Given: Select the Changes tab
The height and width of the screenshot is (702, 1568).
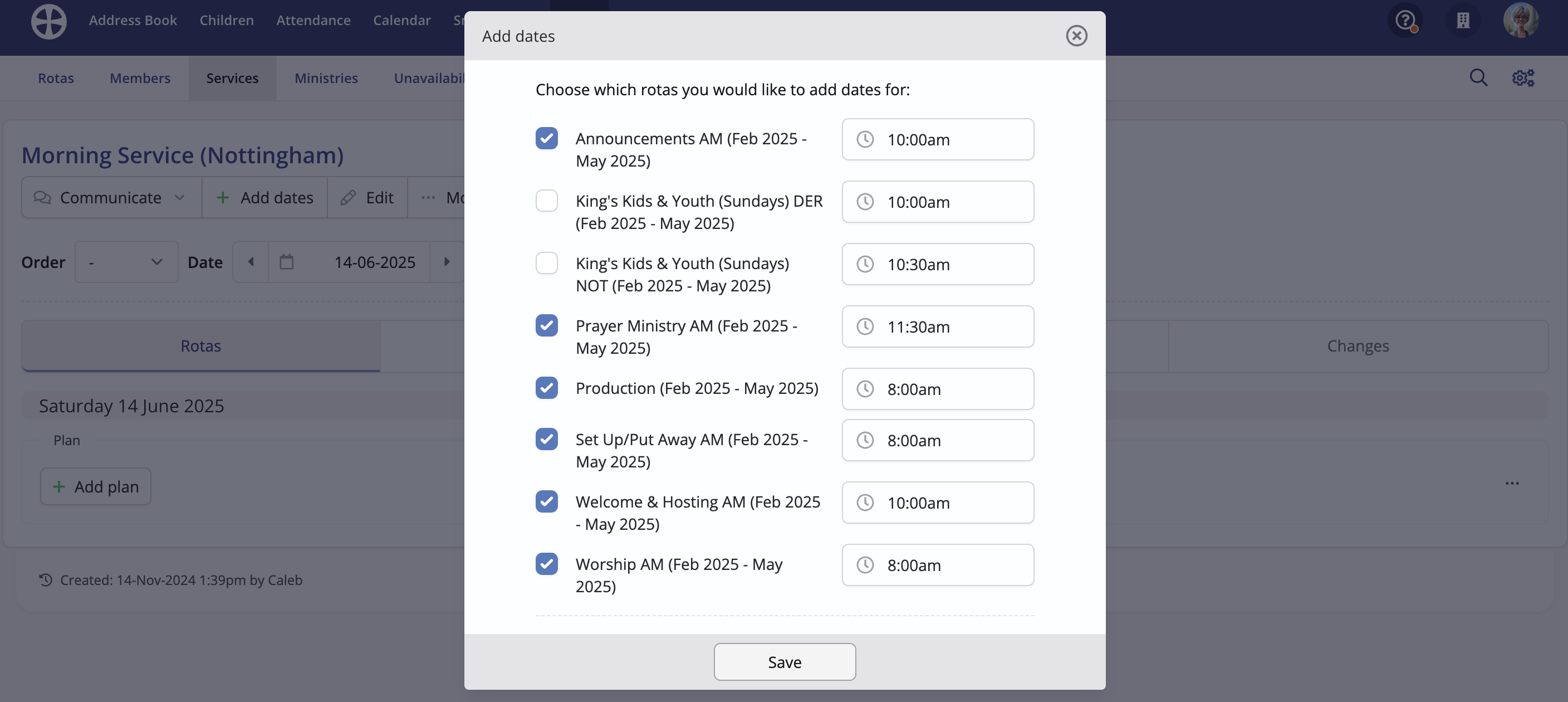Looking at the screenshot, I should click(1358, 346).
